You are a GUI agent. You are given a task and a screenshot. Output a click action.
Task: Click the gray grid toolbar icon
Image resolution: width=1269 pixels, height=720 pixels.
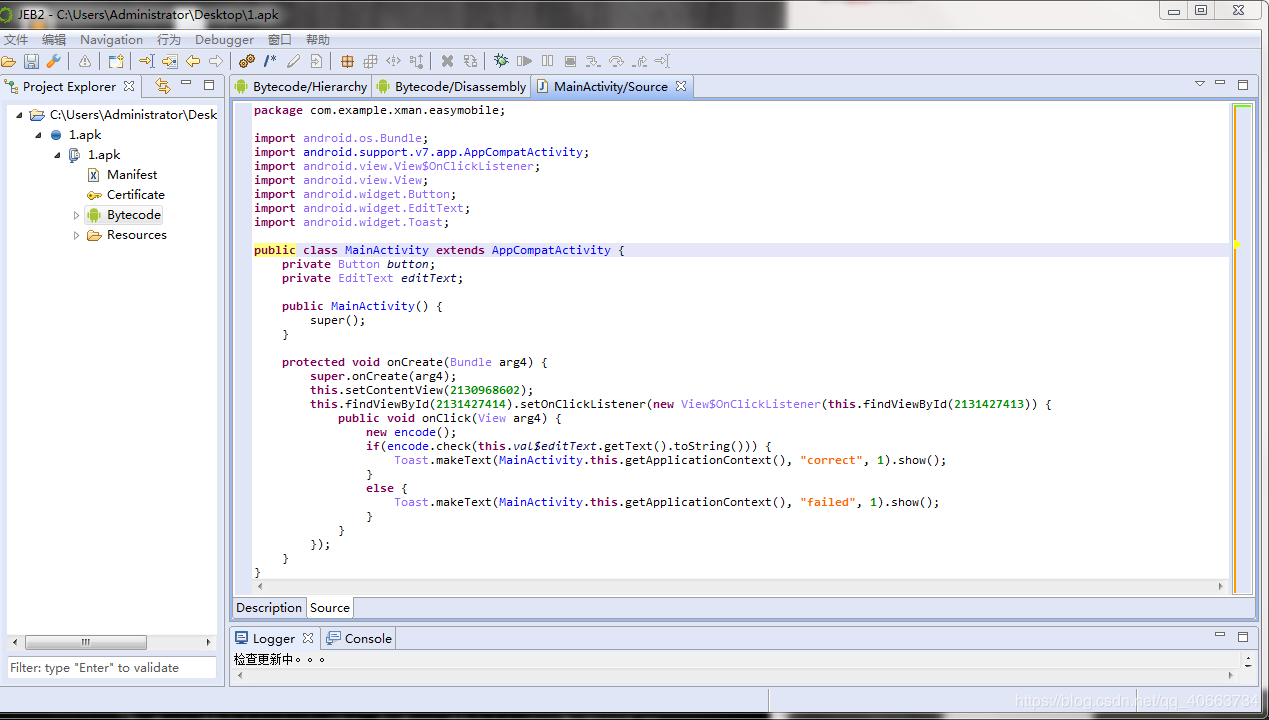371,62
